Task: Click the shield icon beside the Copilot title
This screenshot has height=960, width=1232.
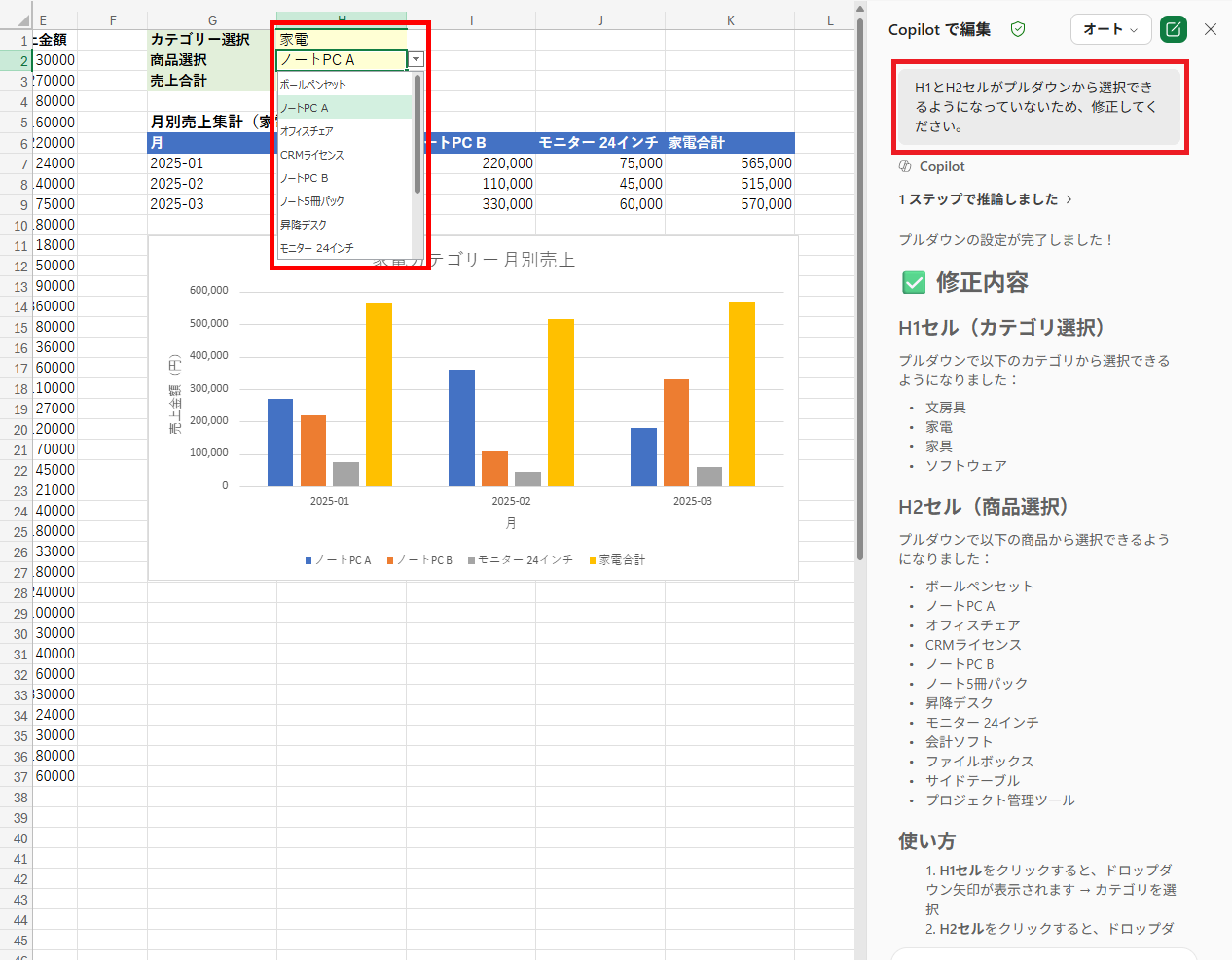Action: coord(1018,29)
